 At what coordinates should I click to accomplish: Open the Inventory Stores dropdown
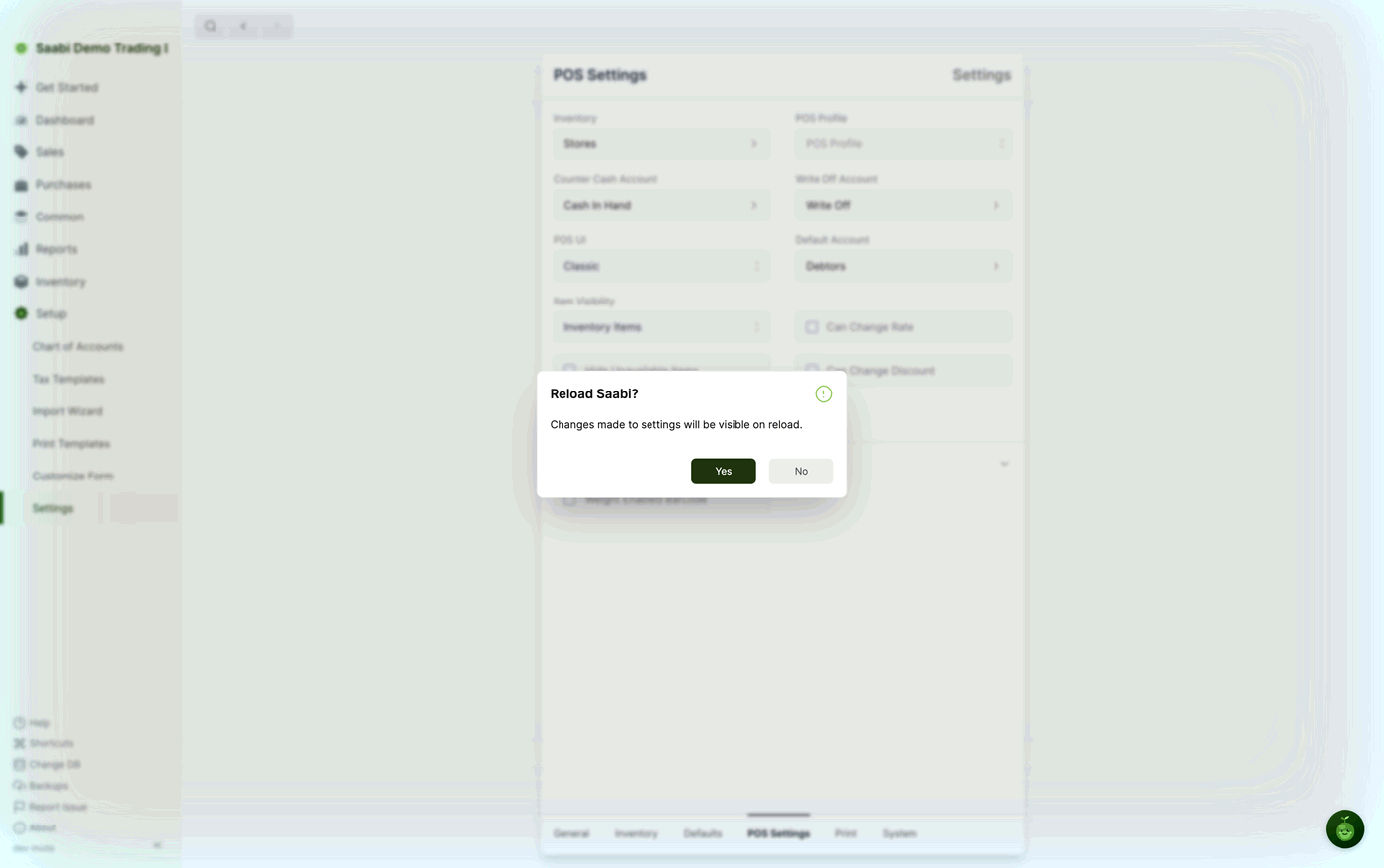[661, 144]
